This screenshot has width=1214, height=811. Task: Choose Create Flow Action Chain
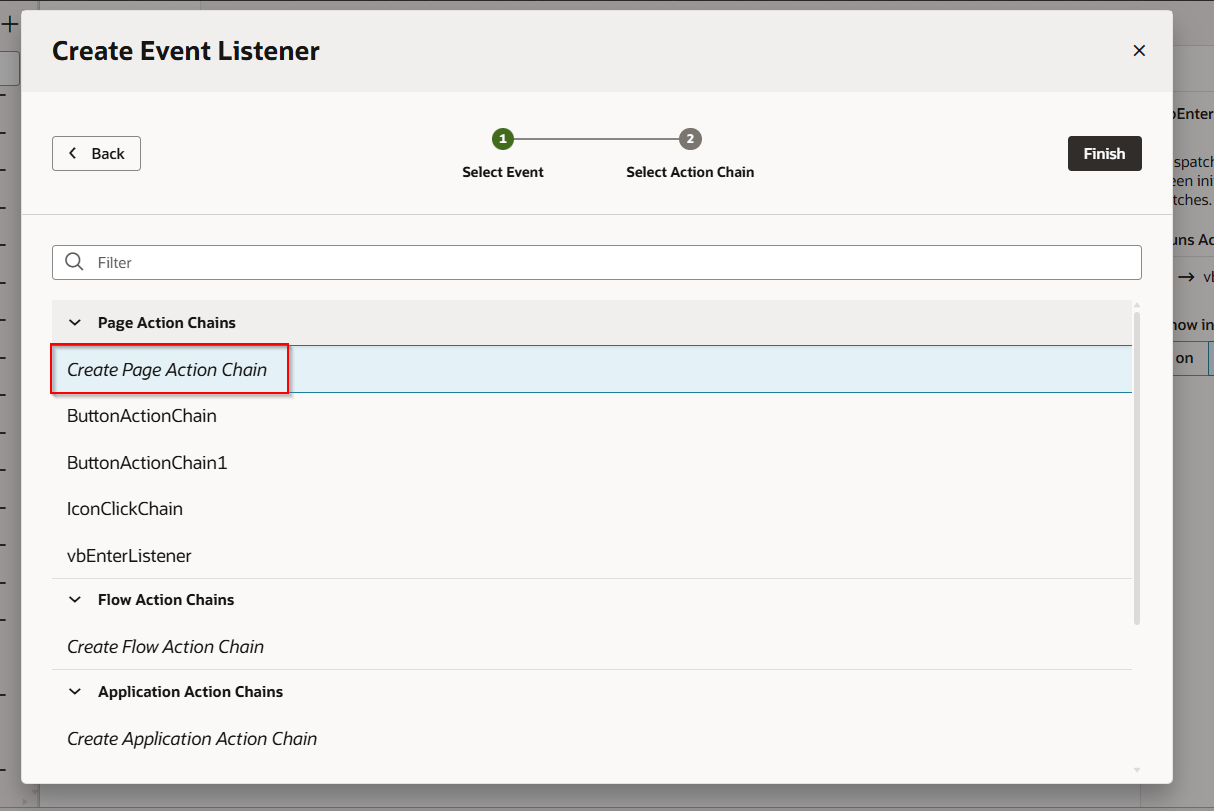pyautogui.click(x=165, y=647)
